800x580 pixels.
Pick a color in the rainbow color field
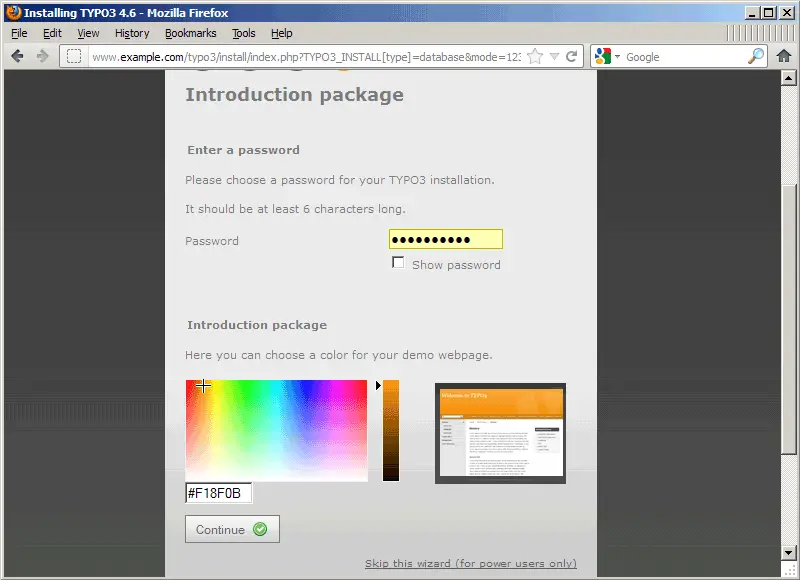point(276,430)
